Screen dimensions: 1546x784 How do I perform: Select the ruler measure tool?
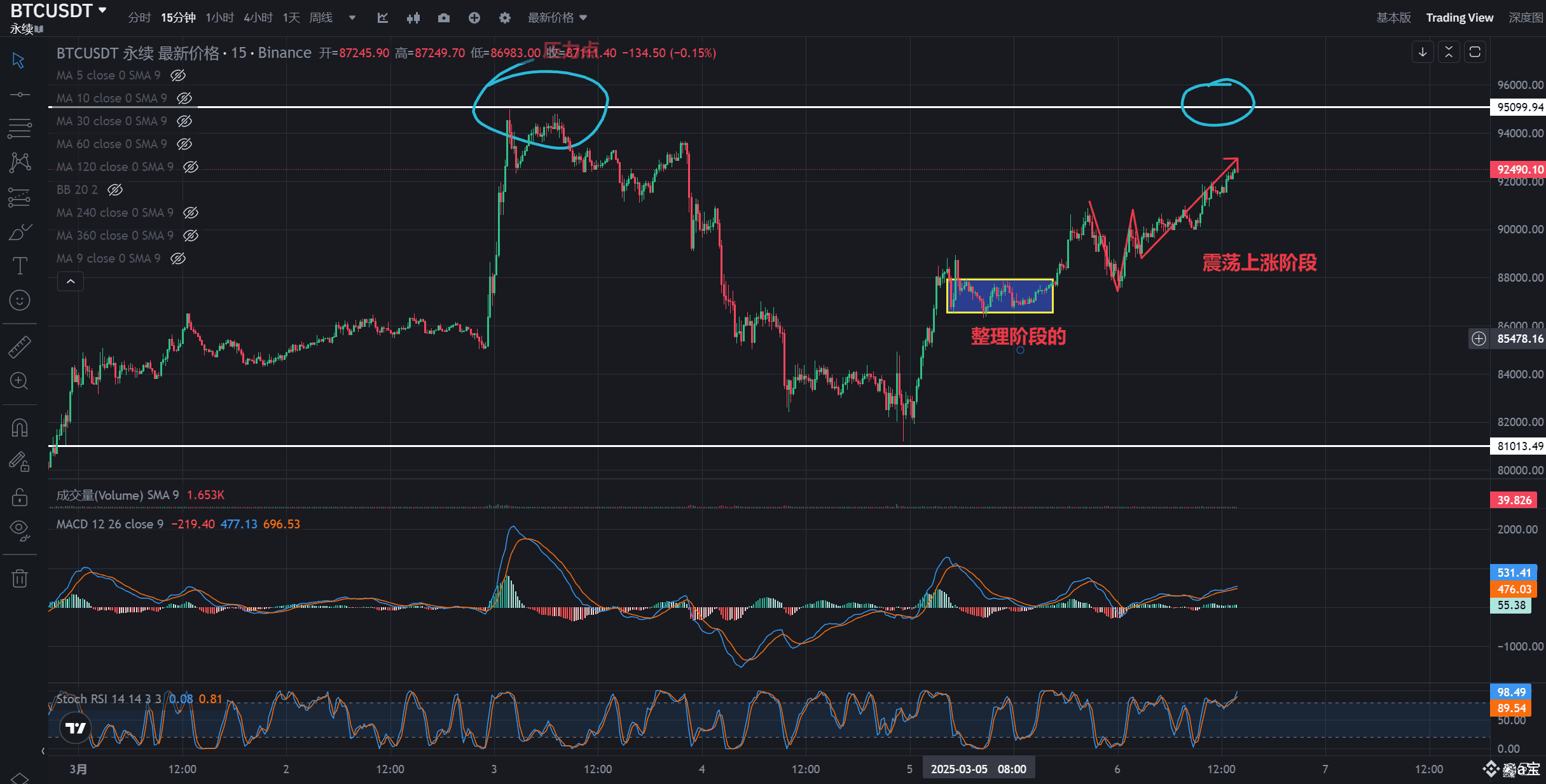click(20, 347)
